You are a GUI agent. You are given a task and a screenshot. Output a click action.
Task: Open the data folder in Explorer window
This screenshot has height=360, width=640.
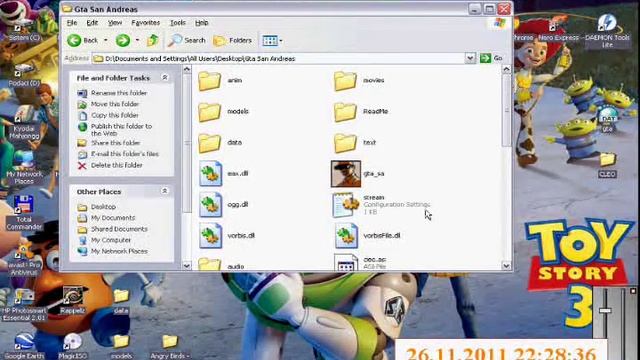[x=209, y=142]
